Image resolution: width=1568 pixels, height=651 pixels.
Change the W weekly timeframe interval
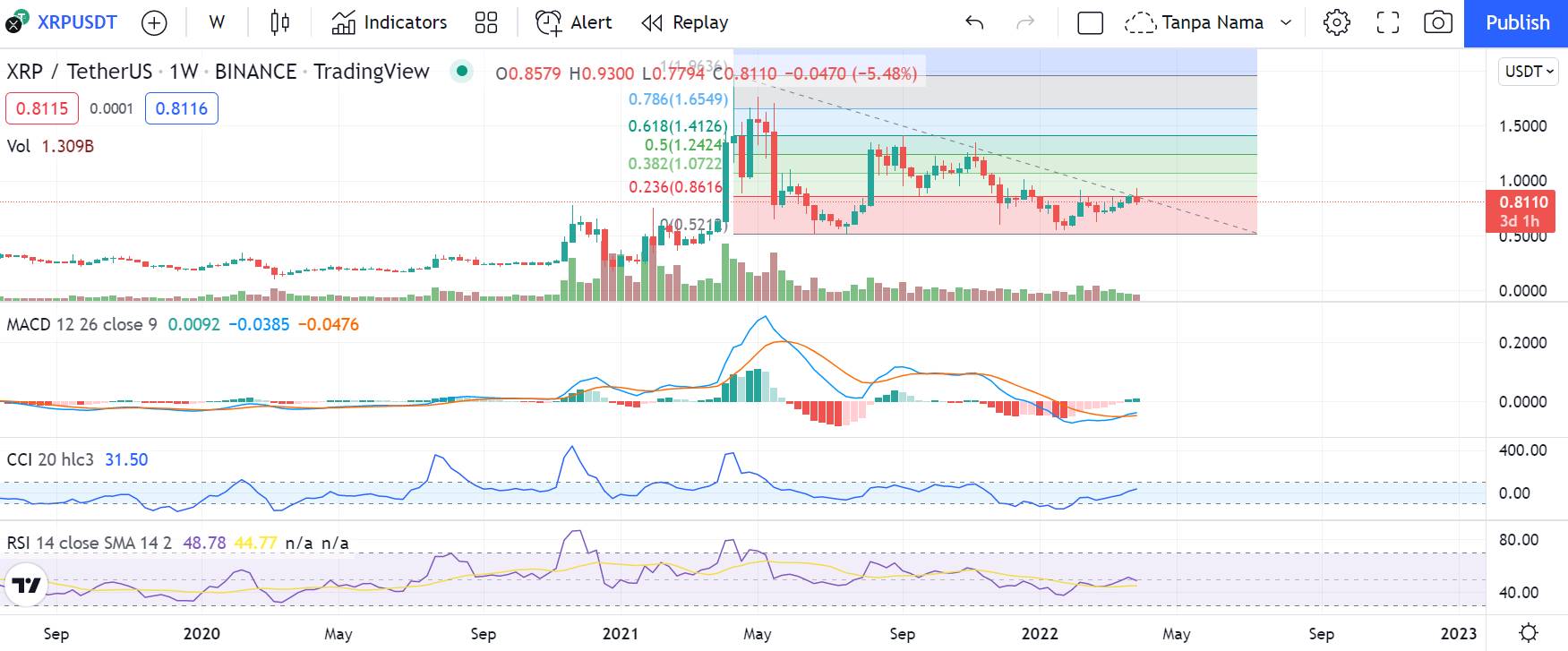pyautogui.click(x=217, y=22)
